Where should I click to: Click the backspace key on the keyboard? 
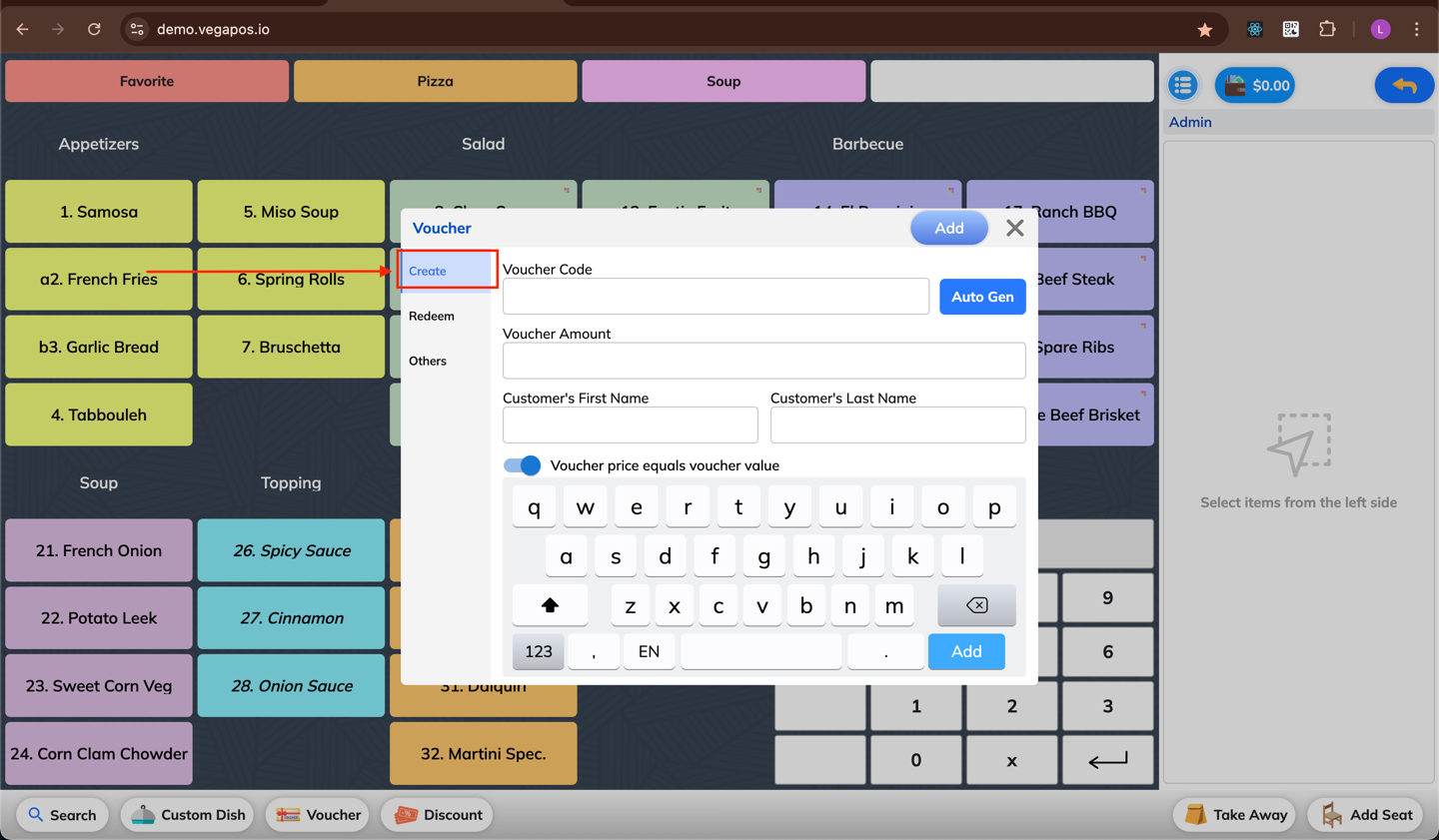click(x=976, y=605)
